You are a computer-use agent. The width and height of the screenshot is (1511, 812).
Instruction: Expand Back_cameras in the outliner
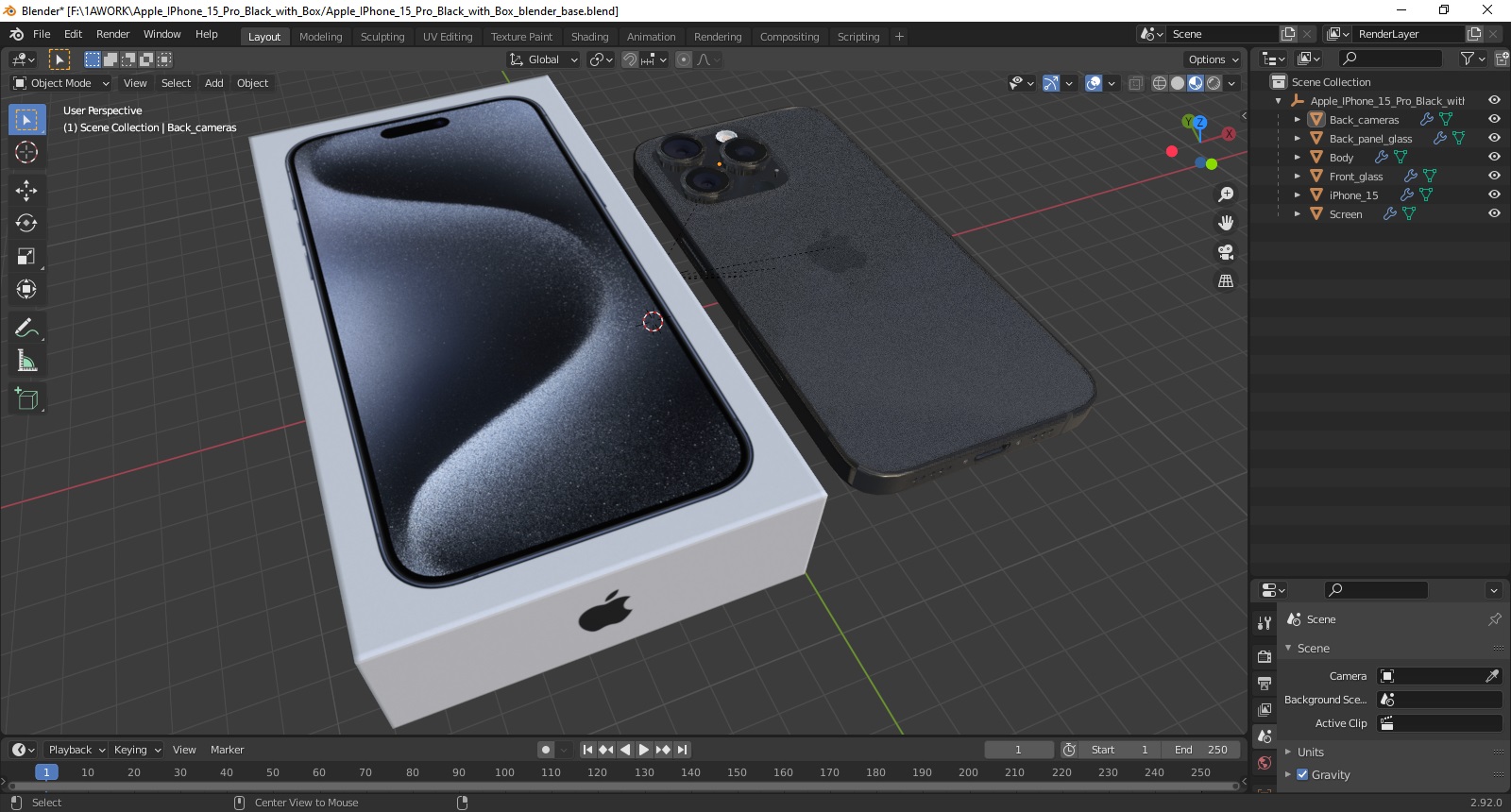click(1298, 120)
